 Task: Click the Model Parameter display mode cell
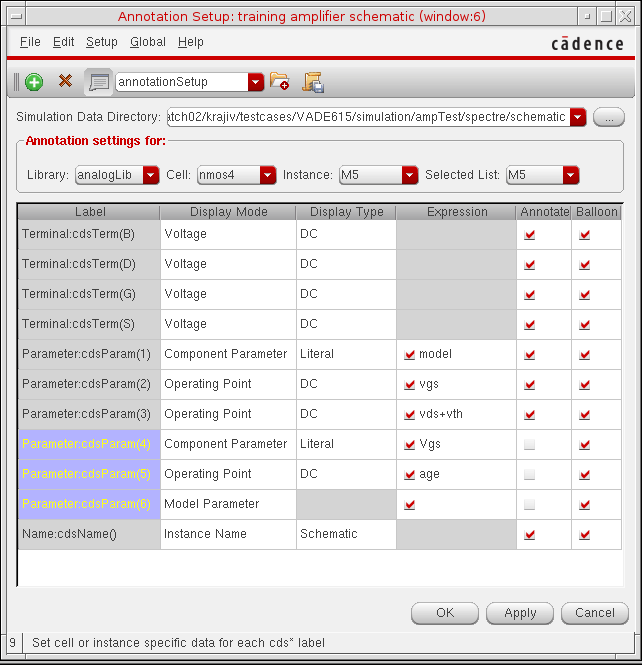[x=228, y=504]
